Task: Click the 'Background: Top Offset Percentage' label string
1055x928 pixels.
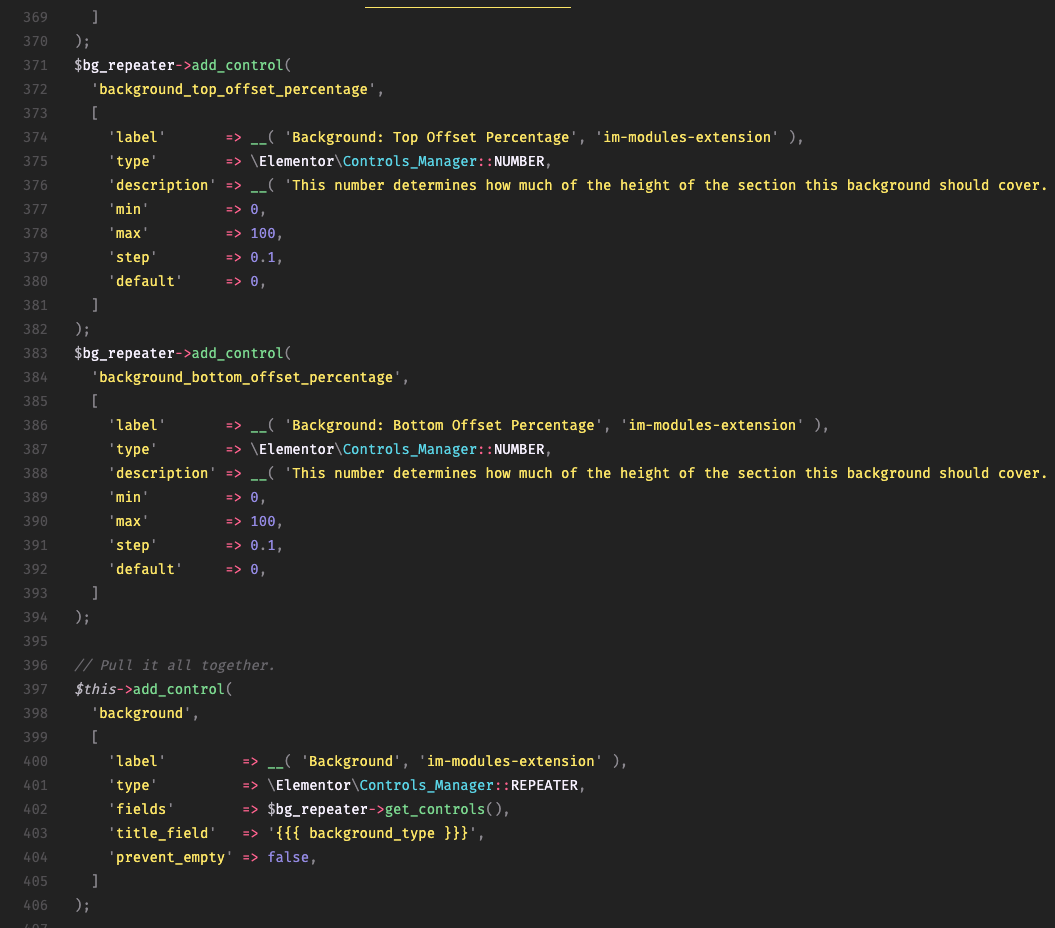Action: tap(431, 137)
